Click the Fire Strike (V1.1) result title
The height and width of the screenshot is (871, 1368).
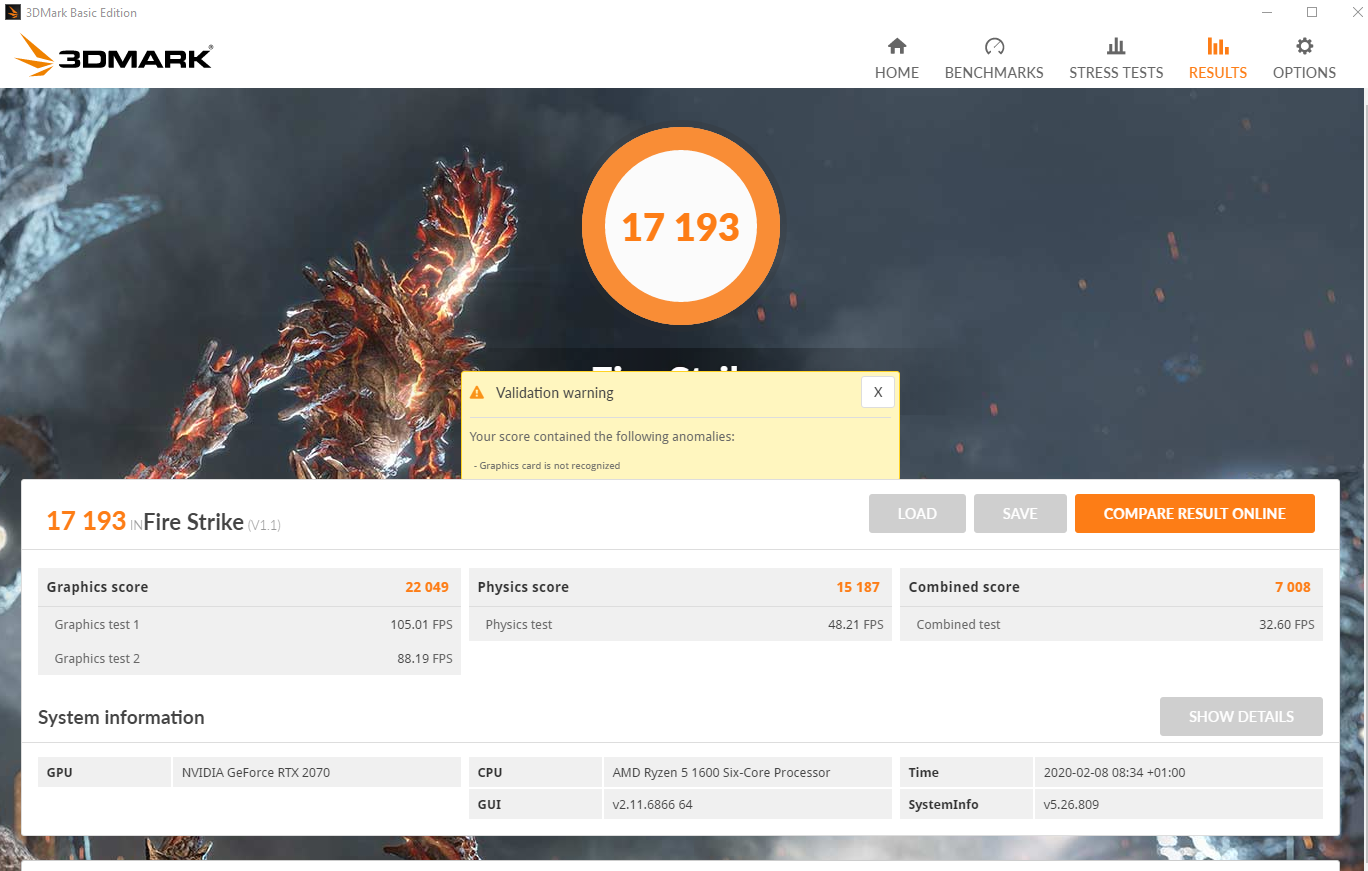[x=212, y=522]
